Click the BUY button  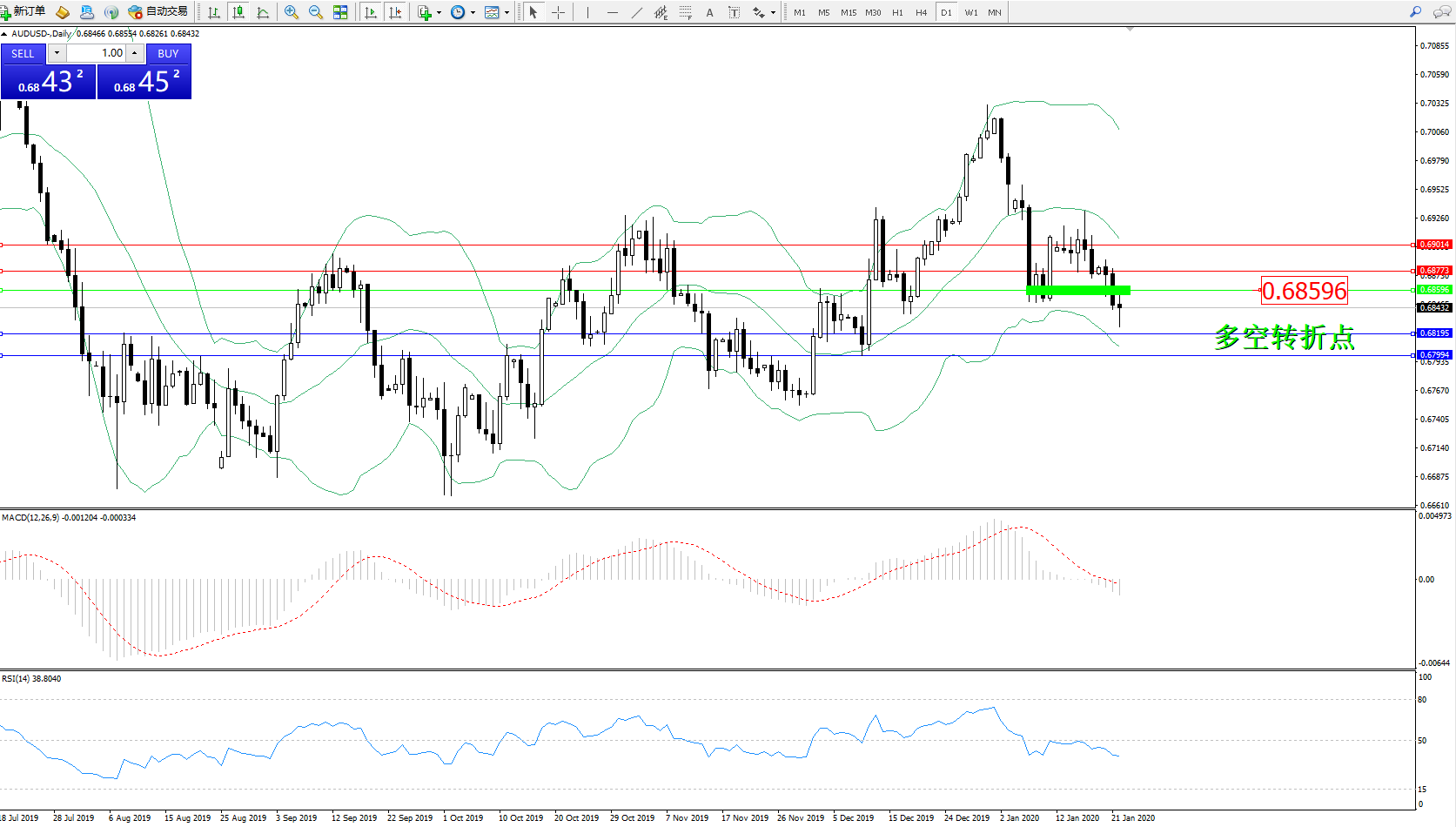coord(168,53)
